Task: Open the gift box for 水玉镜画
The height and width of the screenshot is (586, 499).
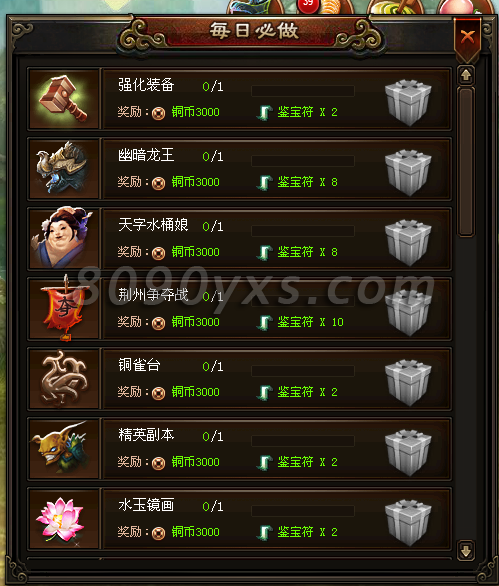Action: 408,522
